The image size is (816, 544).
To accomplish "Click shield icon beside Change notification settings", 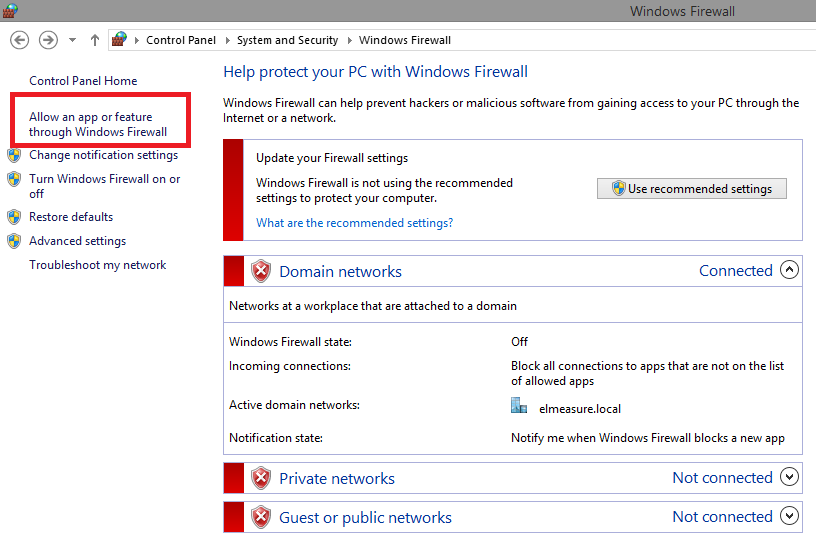I will [x=14, y=155].
